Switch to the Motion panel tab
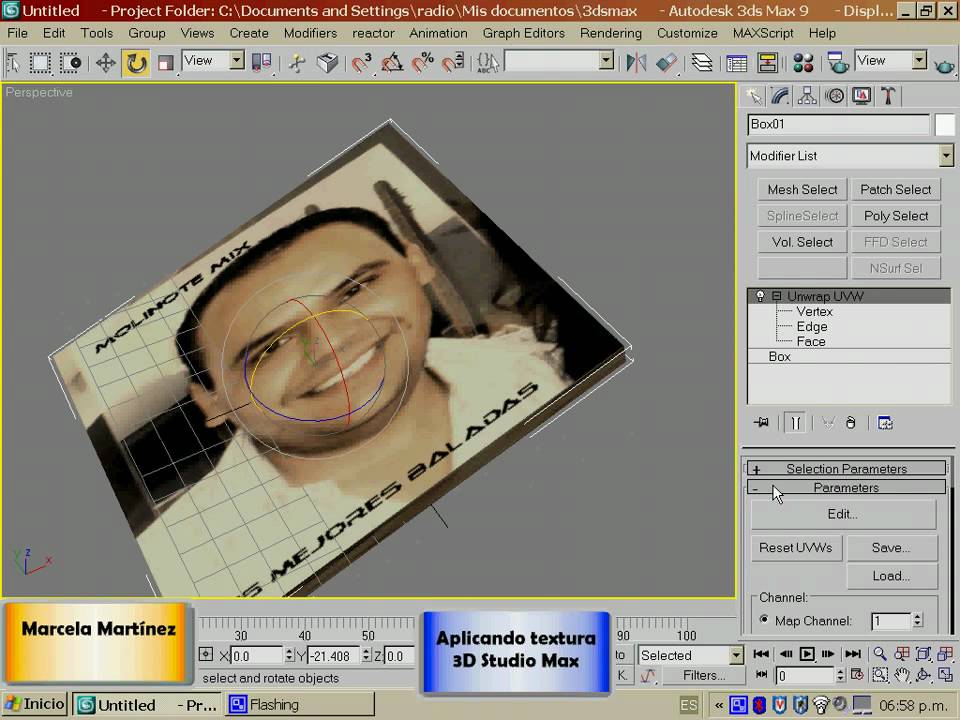The image size is (960, 720). [x=834, y=96]
